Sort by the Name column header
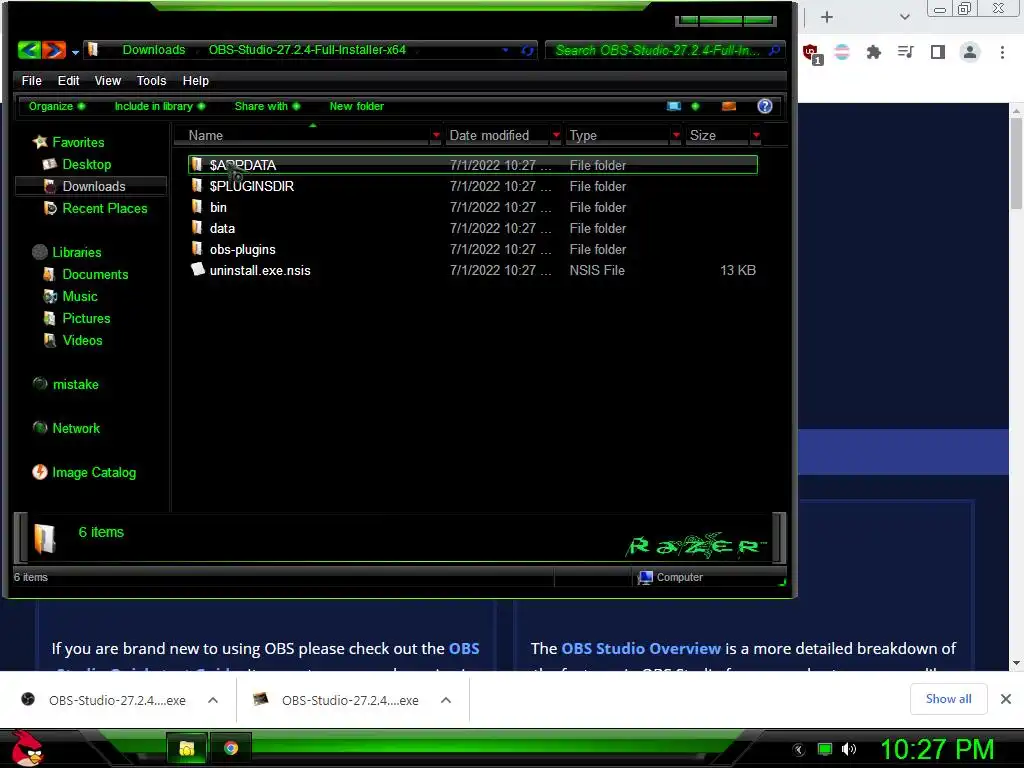The width and height of the screenshot is (1024, 768). (302, 135)
